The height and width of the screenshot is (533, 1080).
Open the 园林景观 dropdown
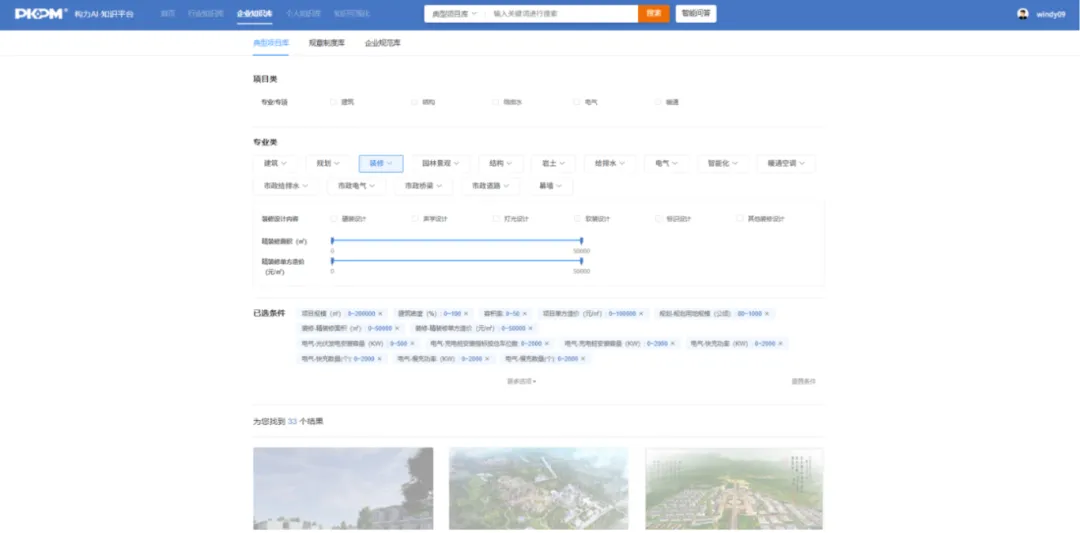pyautogui.click(x=441, y=163)
